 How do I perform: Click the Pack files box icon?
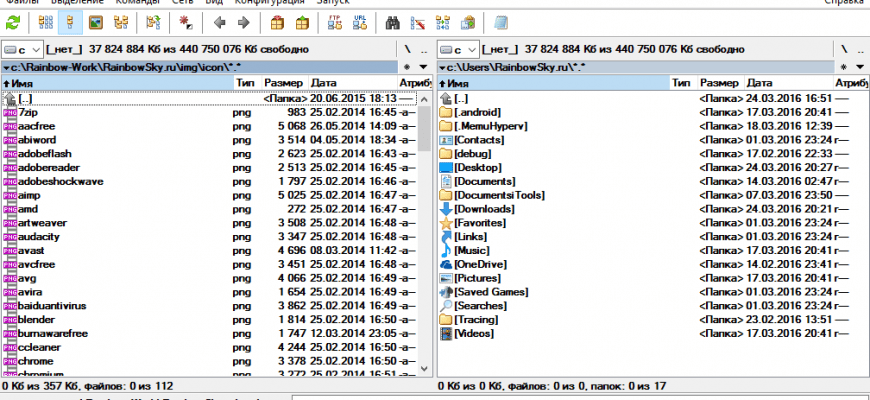tap(277, 23)
